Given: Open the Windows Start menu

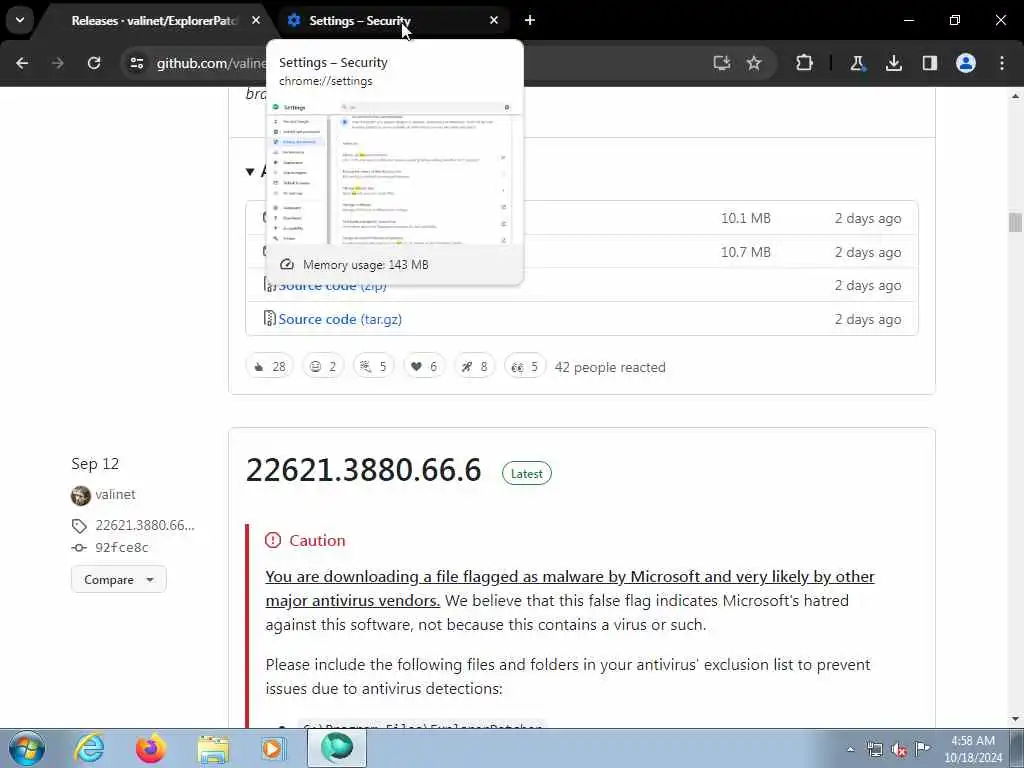Looking at the screenshot, I should pos(27,748).
